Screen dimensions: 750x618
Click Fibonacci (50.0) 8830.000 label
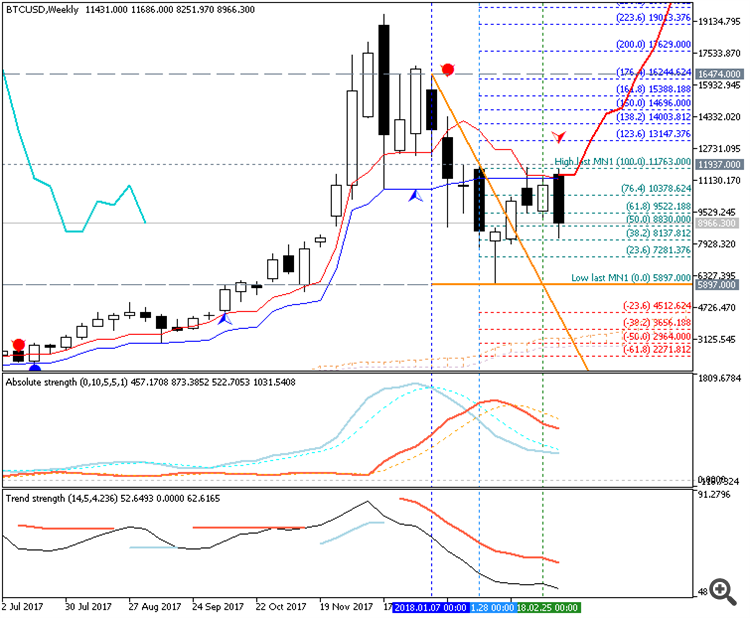tap(658, 219)
